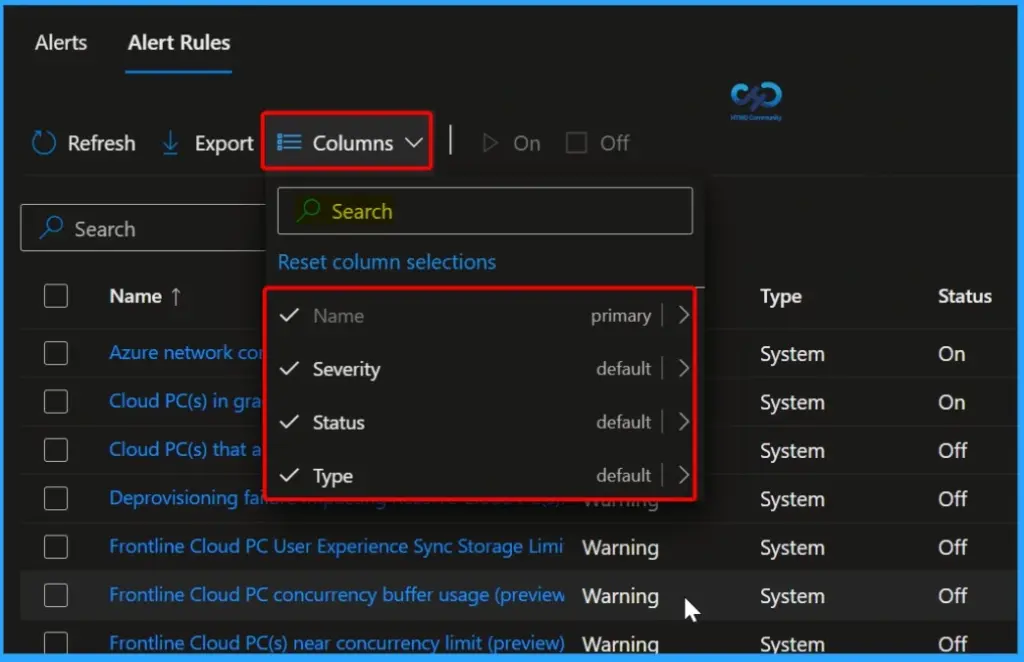
Task: Click the Off toolbar label
Action: click(x=615, y=143)
